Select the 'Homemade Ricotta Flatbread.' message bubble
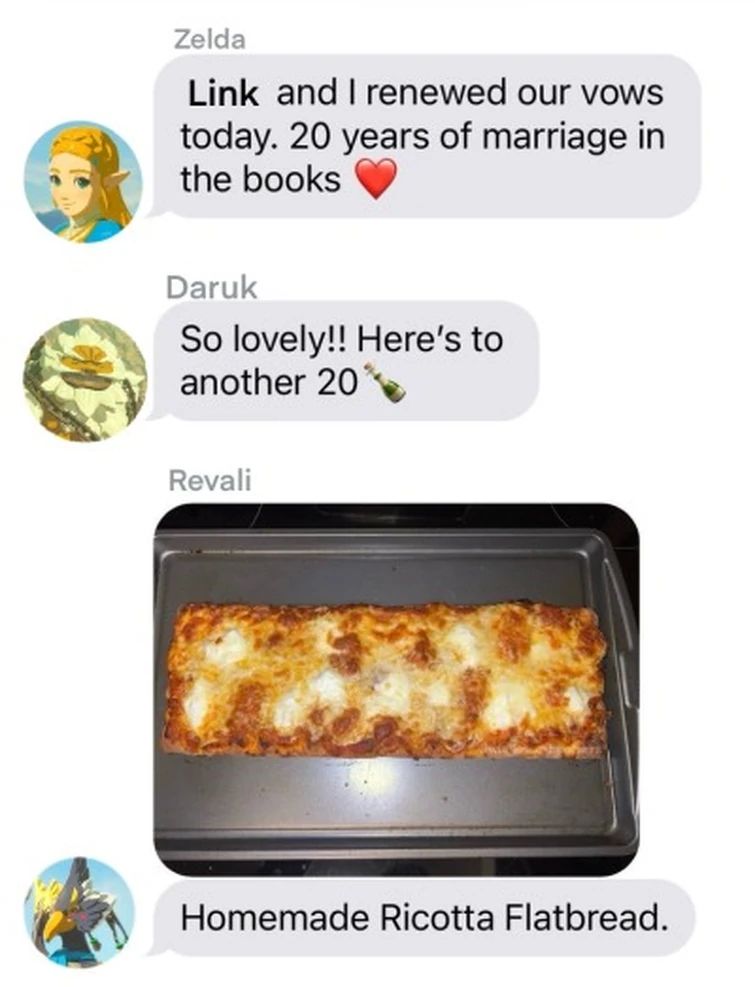This screenshot has height=987, width=755. tap(423, 918)
